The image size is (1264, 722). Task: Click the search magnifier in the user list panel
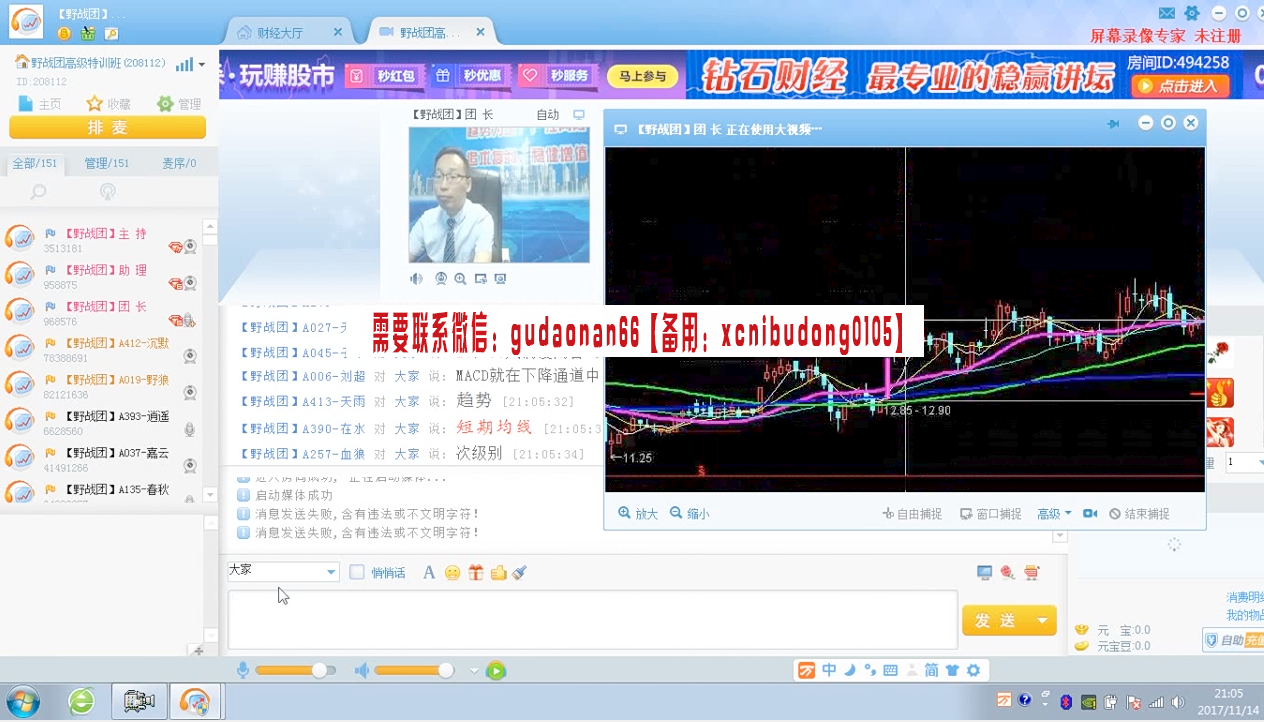[38, 191]
